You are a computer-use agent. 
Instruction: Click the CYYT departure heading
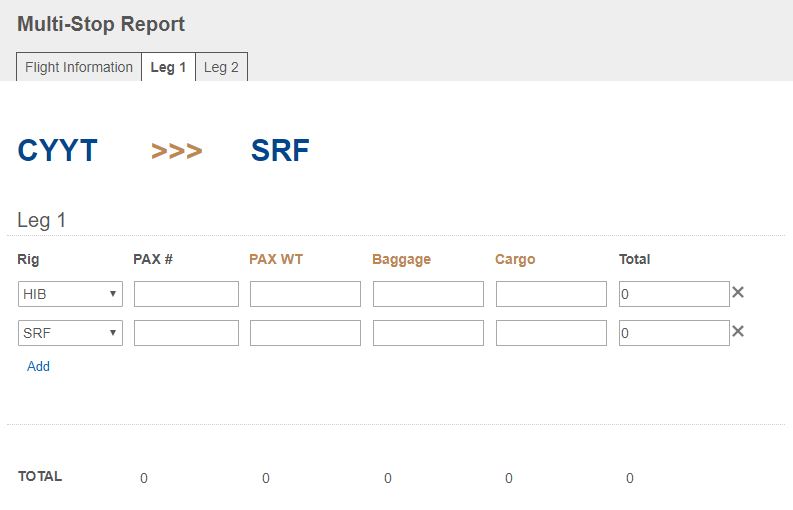click(57, 151)
